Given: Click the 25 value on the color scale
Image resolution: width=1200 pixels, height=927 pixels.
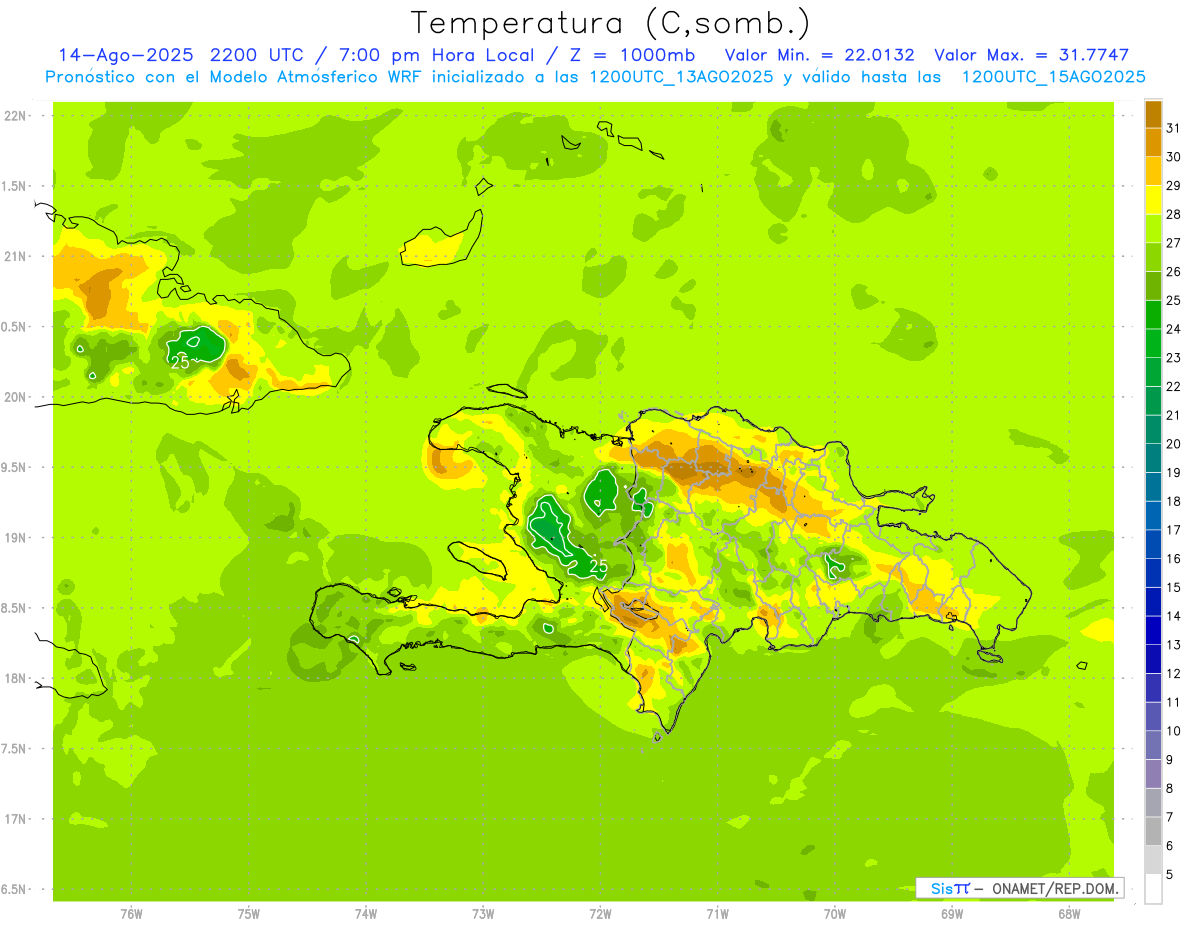Looking at the screenshot, I should coord(1174,300).
